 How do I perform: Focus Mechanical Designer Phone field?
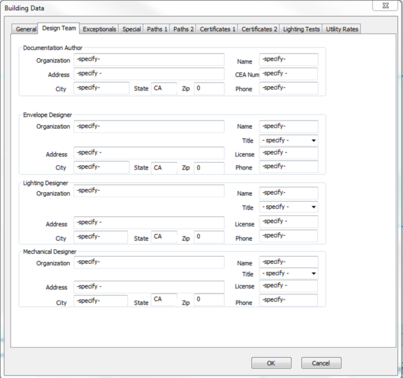[289, 300]
